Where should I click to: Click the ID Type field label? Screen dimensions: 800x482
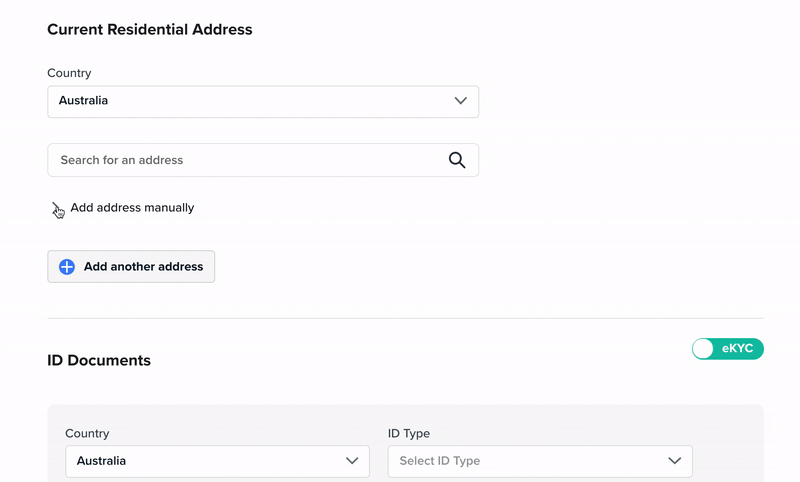(x=409, y=434)
